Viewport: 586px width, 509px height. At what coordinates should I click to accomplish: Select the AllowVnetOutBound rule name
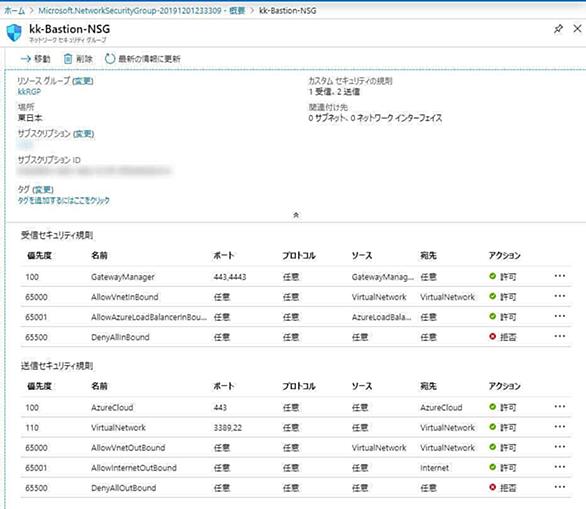click(128, 448)
